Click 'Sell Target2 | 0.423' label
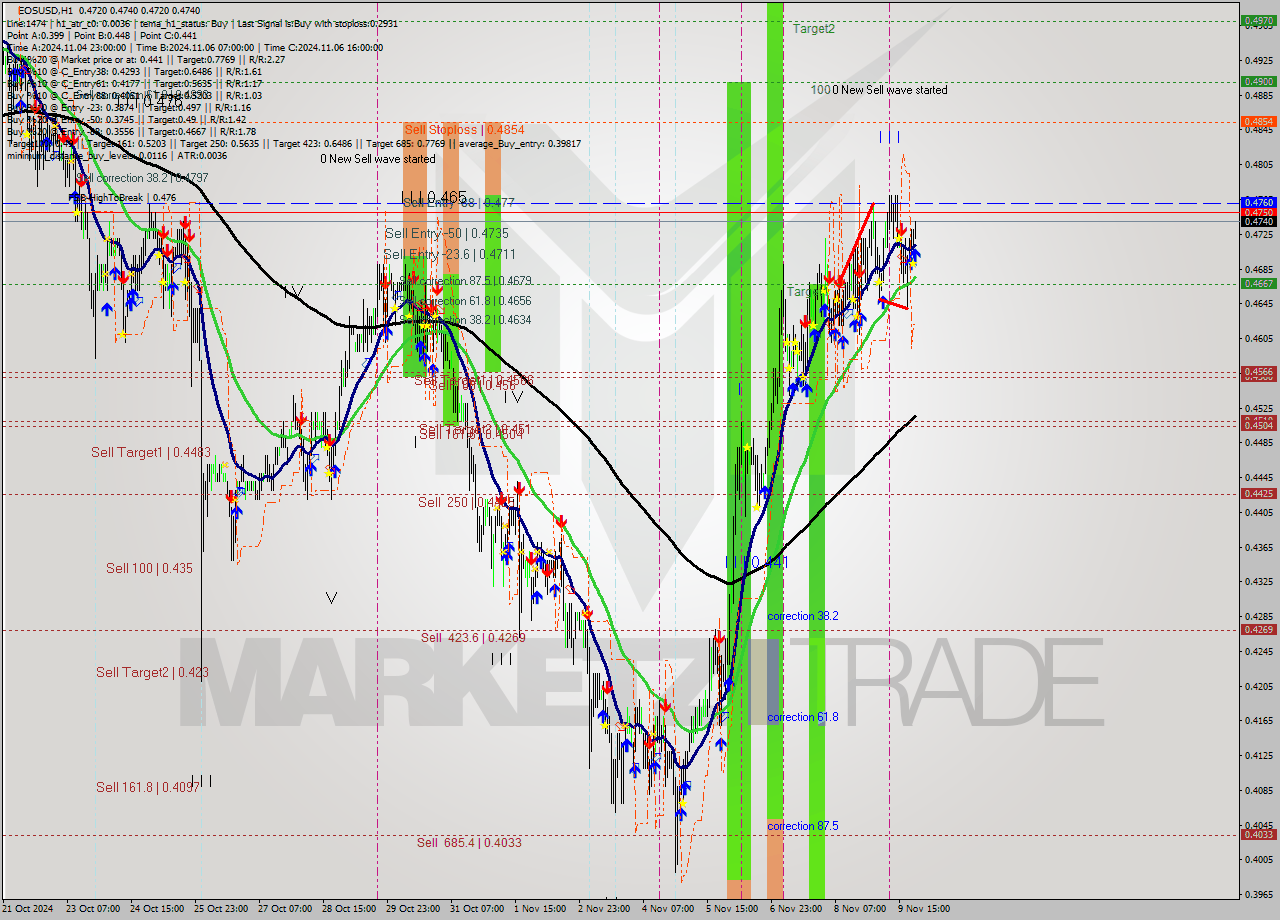The image size is (1280, 920). click(x=152, y=673)
